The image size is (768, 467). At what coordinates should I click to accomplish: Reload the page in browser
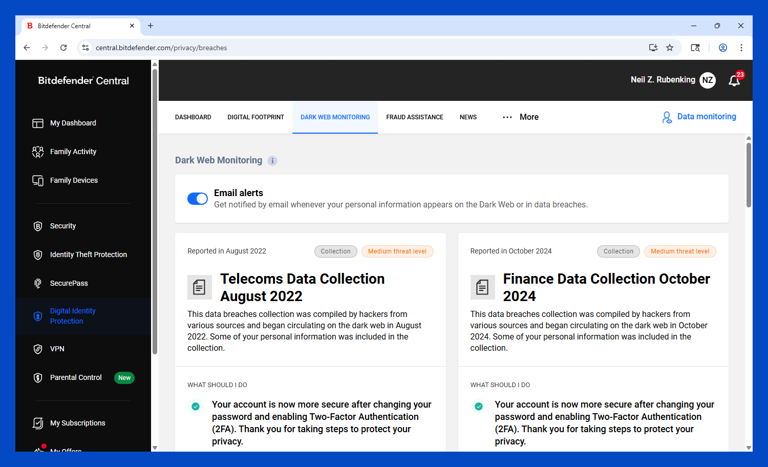63,48
